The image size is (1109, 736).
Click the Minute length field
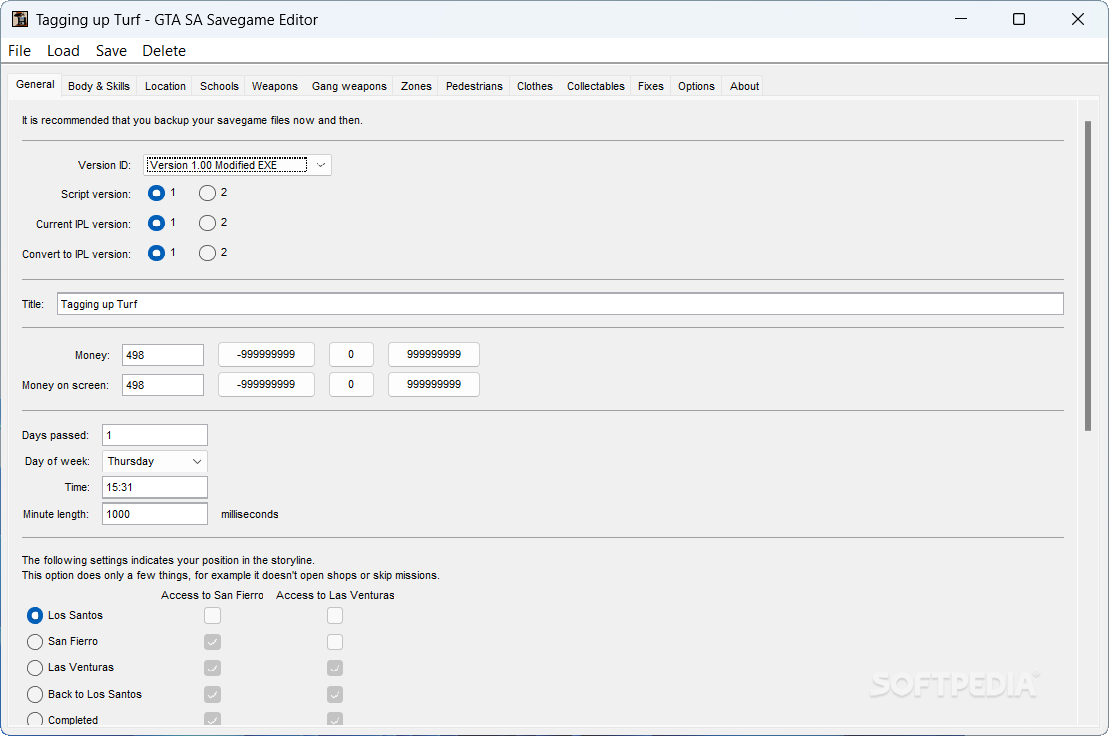155,514
